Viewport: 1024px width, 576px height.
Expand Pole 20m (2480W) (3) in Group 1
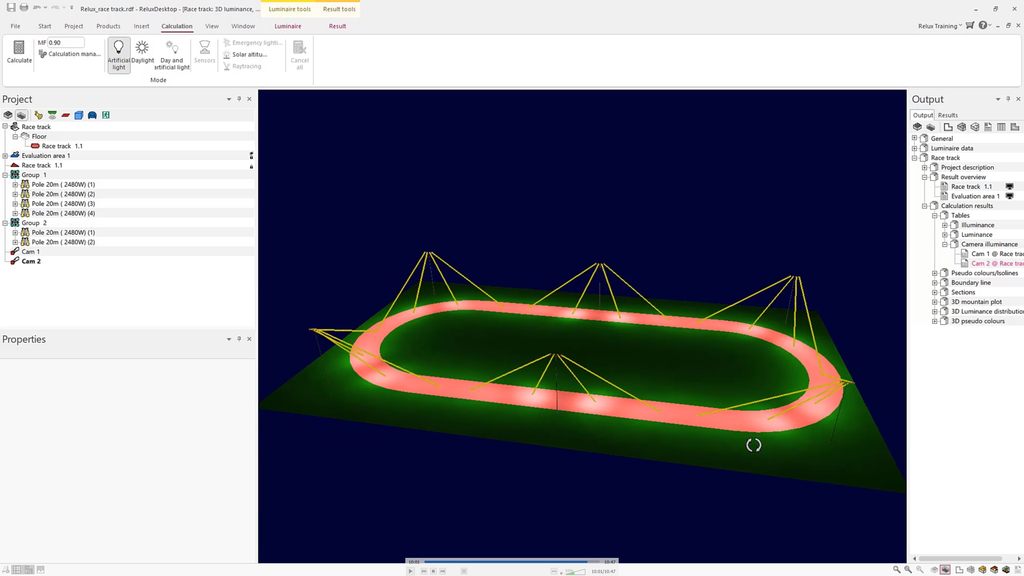(16, 204)
